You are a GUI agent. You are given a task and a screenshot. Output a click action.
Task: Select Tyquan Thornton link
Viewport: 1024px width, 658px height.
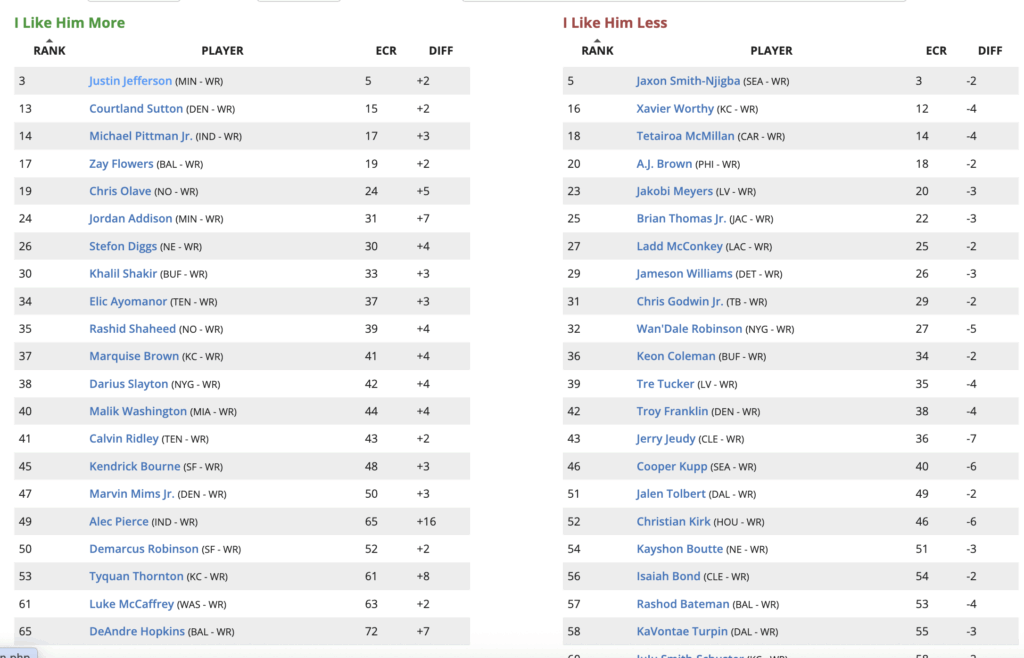pyautogui.click(x=136, y=577)
